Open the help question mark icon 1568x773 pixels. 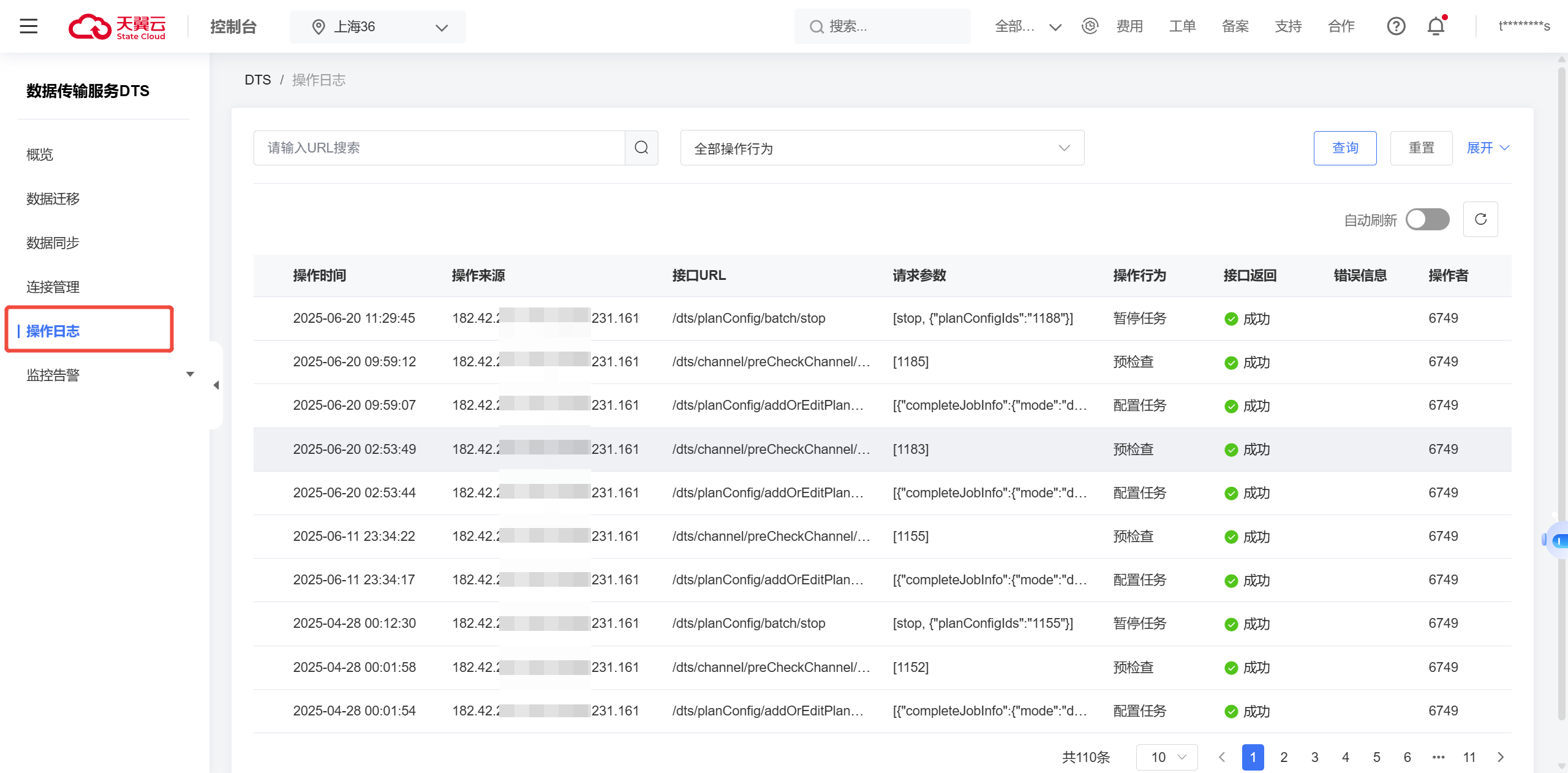[x=1396, y=26]
